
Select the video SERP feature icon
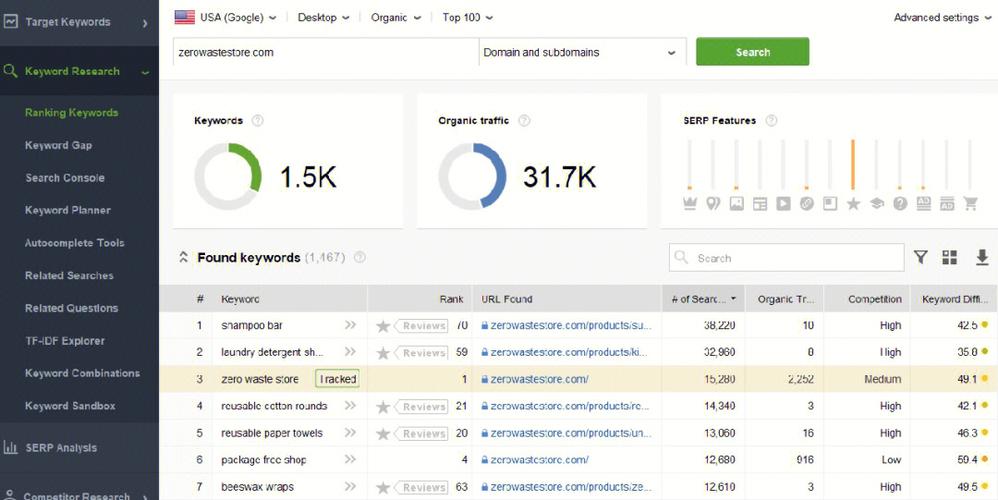[783, 204]
